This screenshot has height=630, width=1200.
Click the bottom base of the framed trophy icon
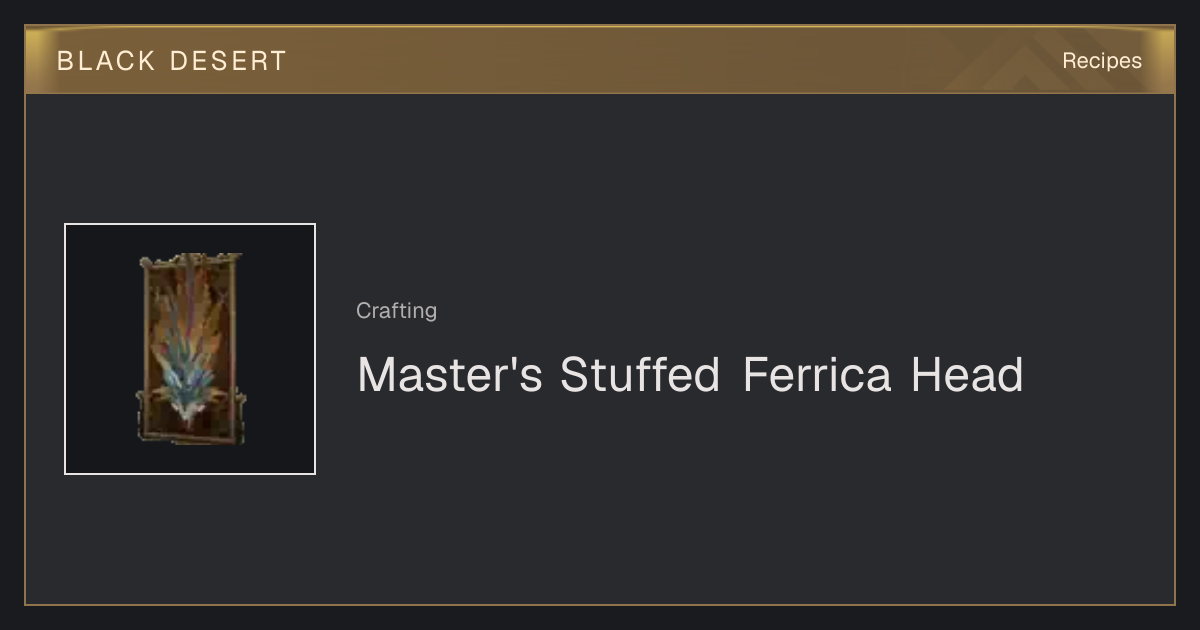point(190,435)
